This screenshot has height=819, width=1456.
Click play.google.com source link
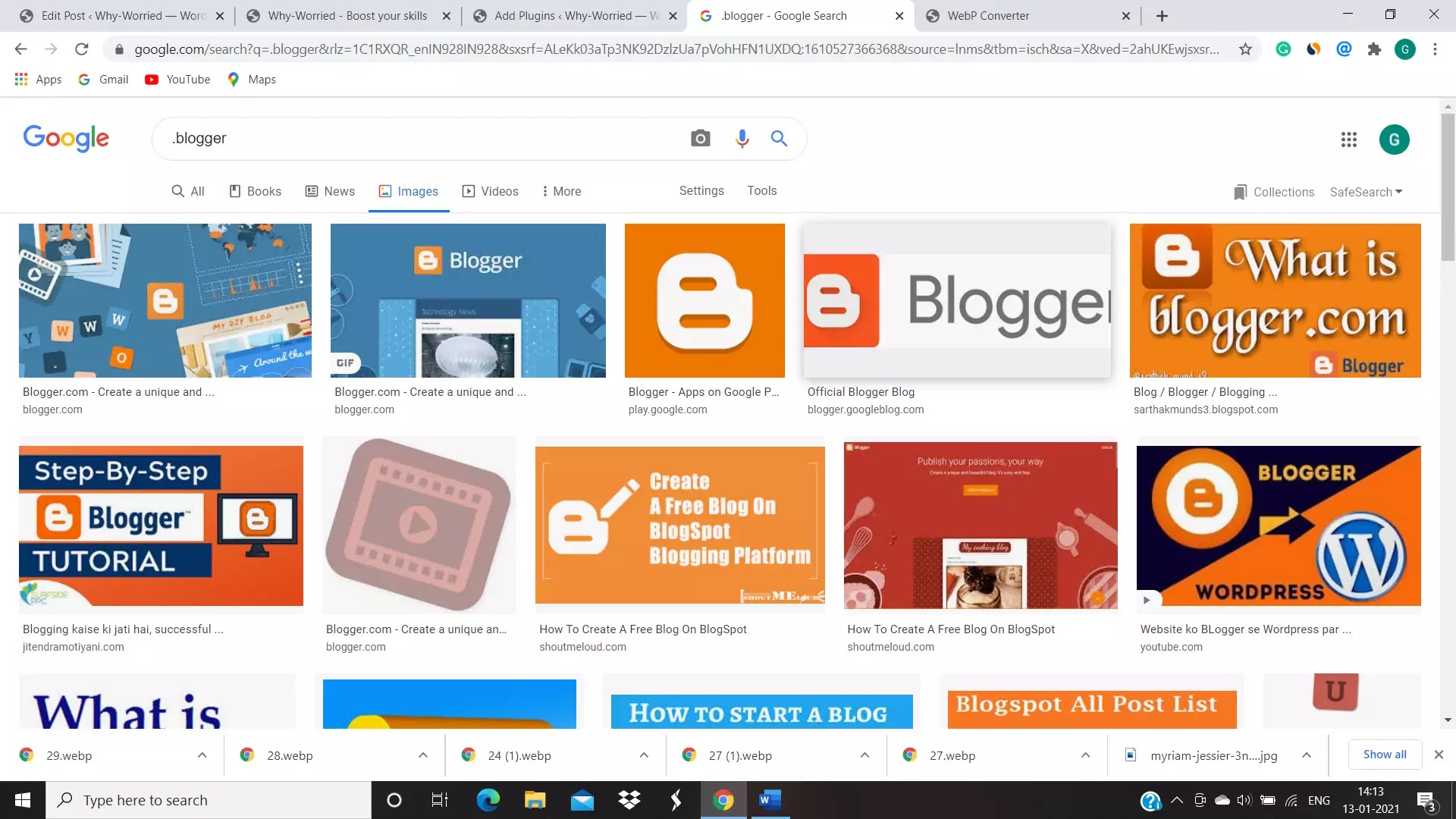click(x=667, y=409)
